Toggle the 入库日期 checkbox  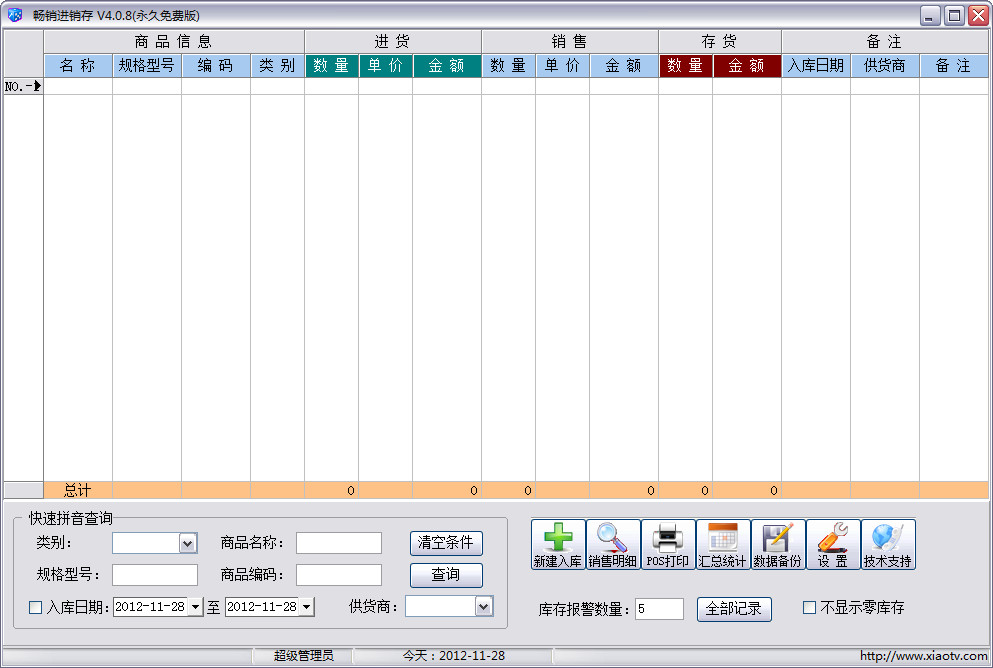point(35,607)
